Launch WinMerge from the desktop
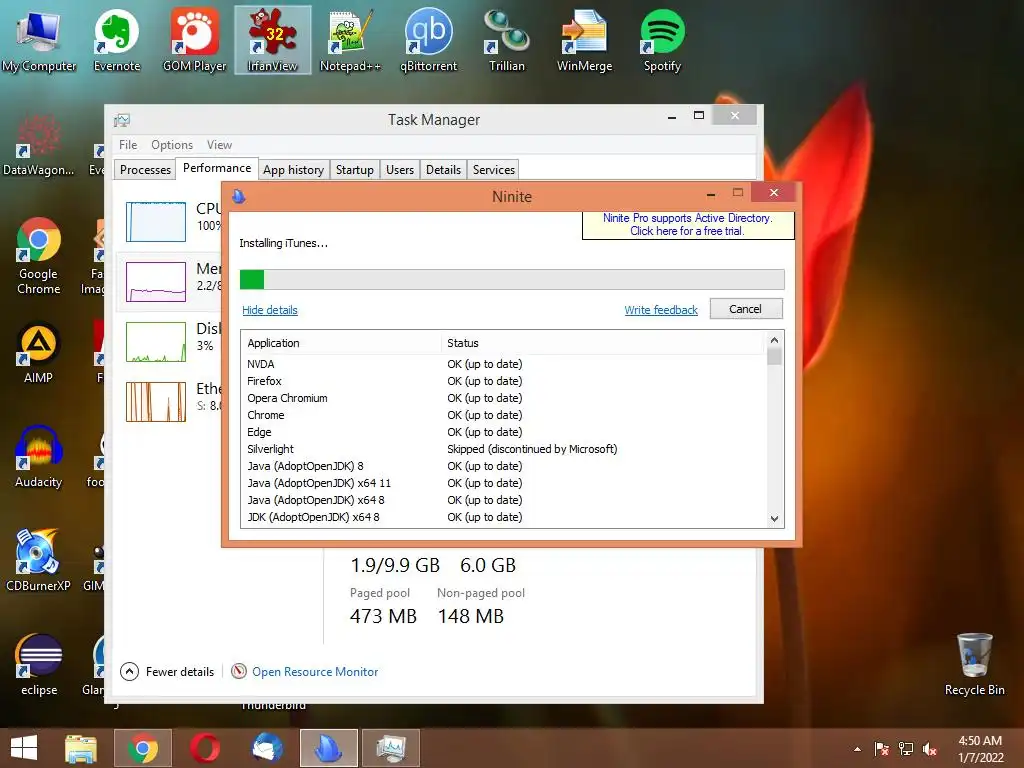1024x768 pixels. coord(584,40)
